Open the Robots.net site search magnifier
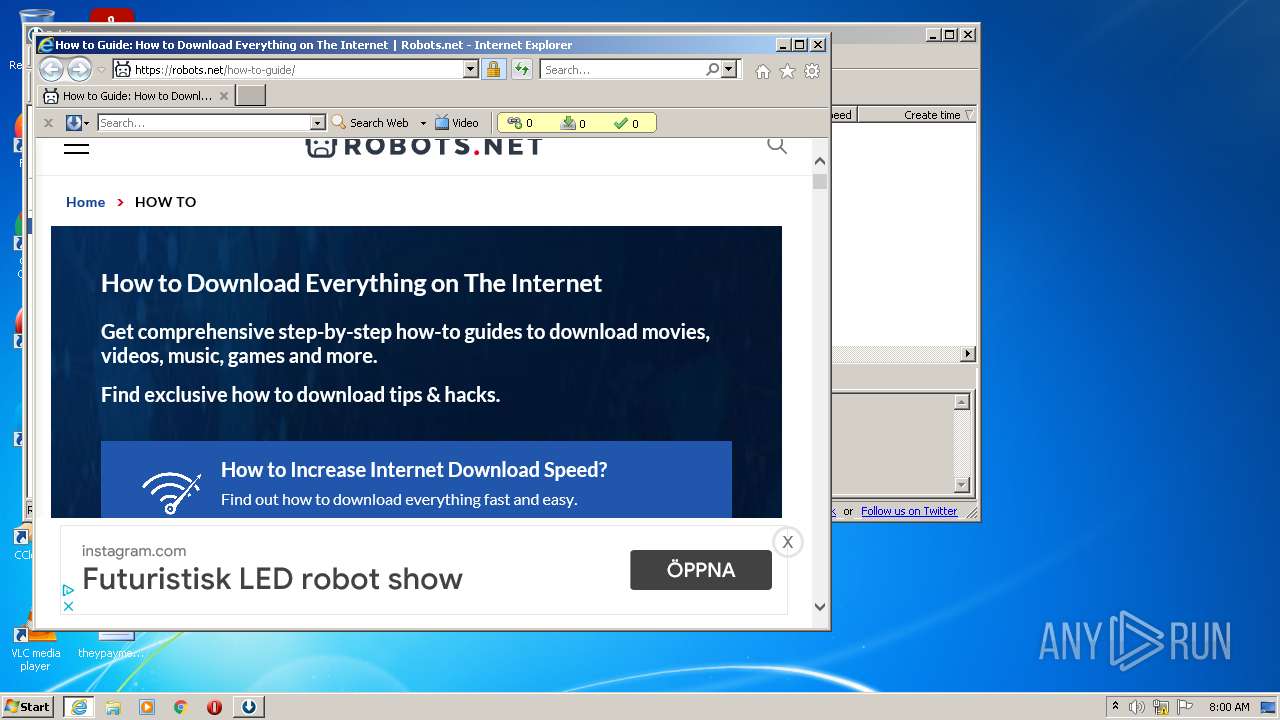The image size is (1280, 720). [x=777, y=145]
